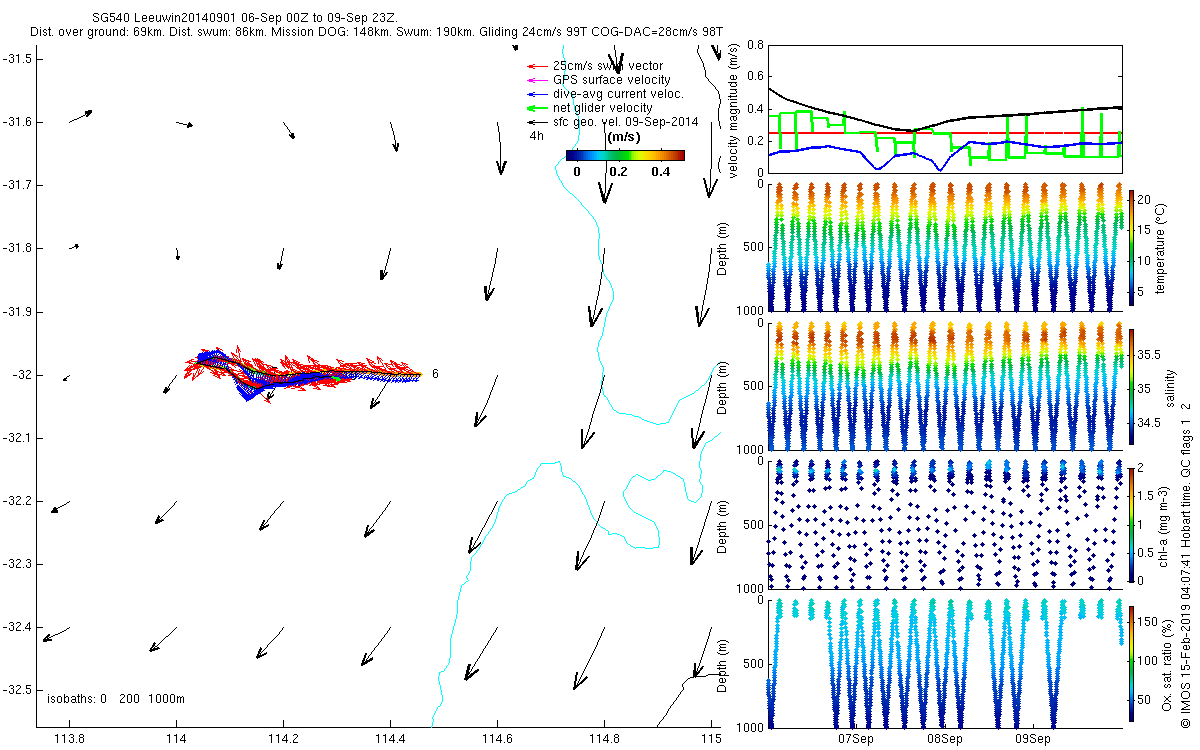Click the '115' longitude tick label

coord(711,739)
